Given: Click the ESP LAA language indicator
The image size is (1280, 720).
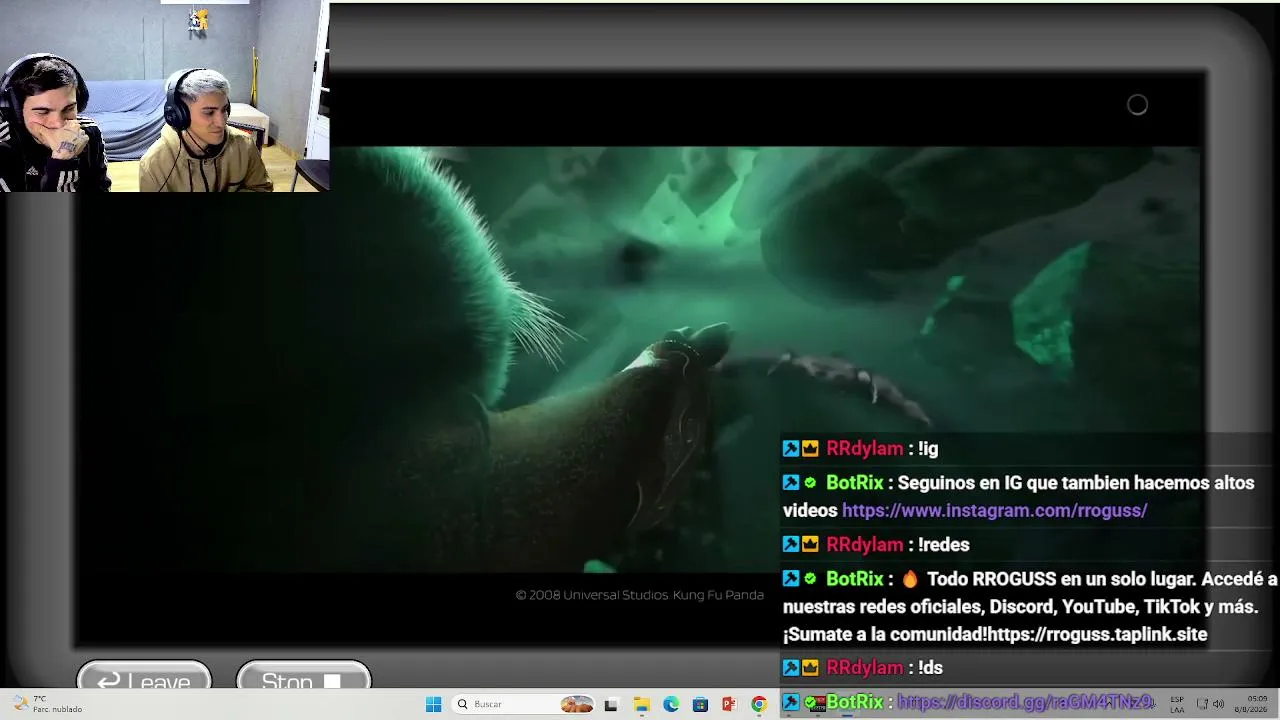Looking at the screenshot, I should tap(1177, 704).
